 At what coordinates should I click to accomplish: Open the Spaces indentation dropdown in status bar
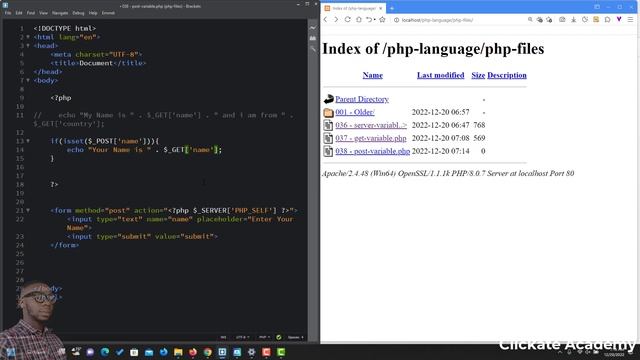(x=296, y=337)
